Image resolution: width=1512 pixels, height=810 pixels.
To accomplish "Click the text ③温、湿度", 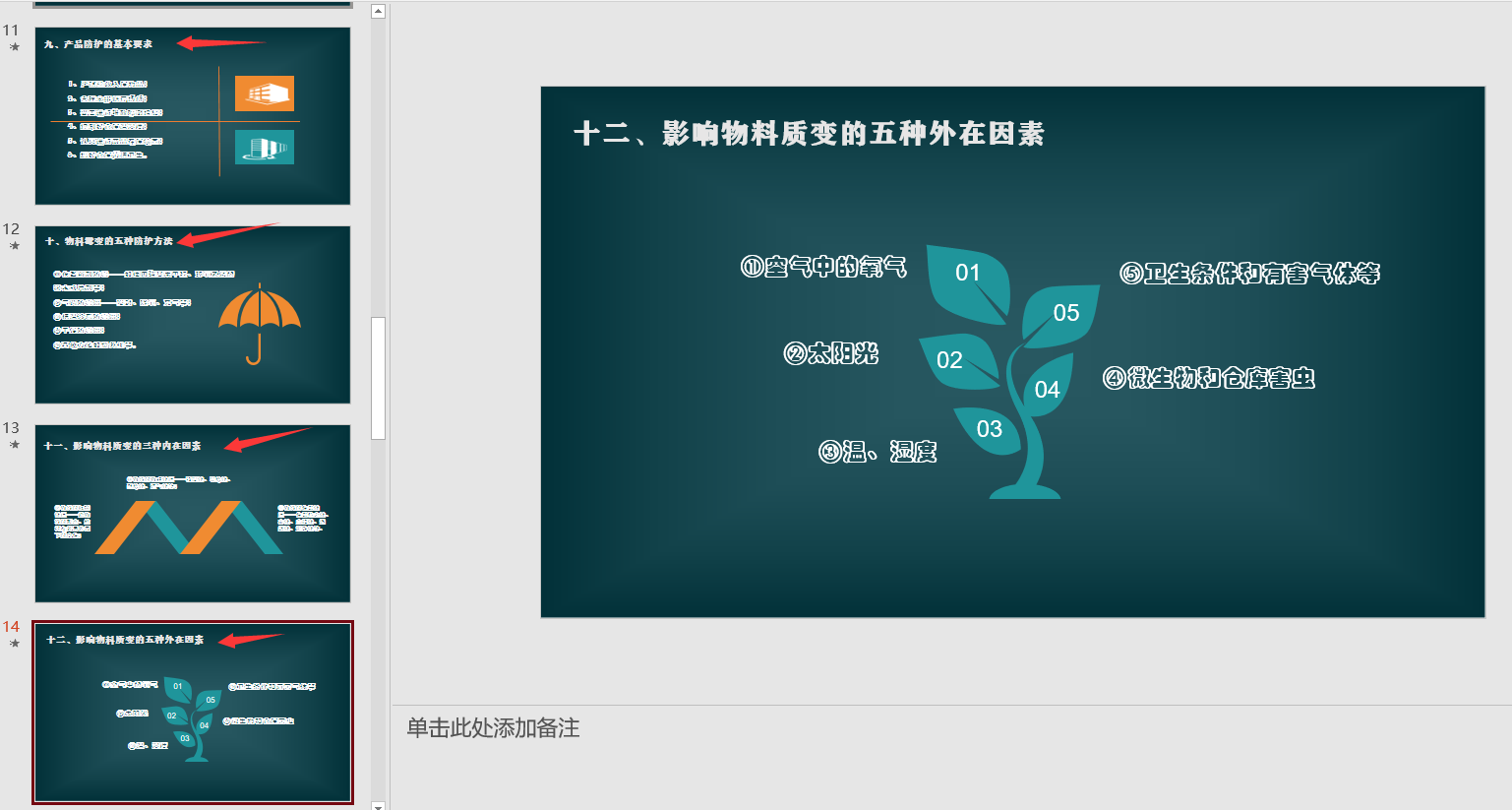I will point(877,452).
